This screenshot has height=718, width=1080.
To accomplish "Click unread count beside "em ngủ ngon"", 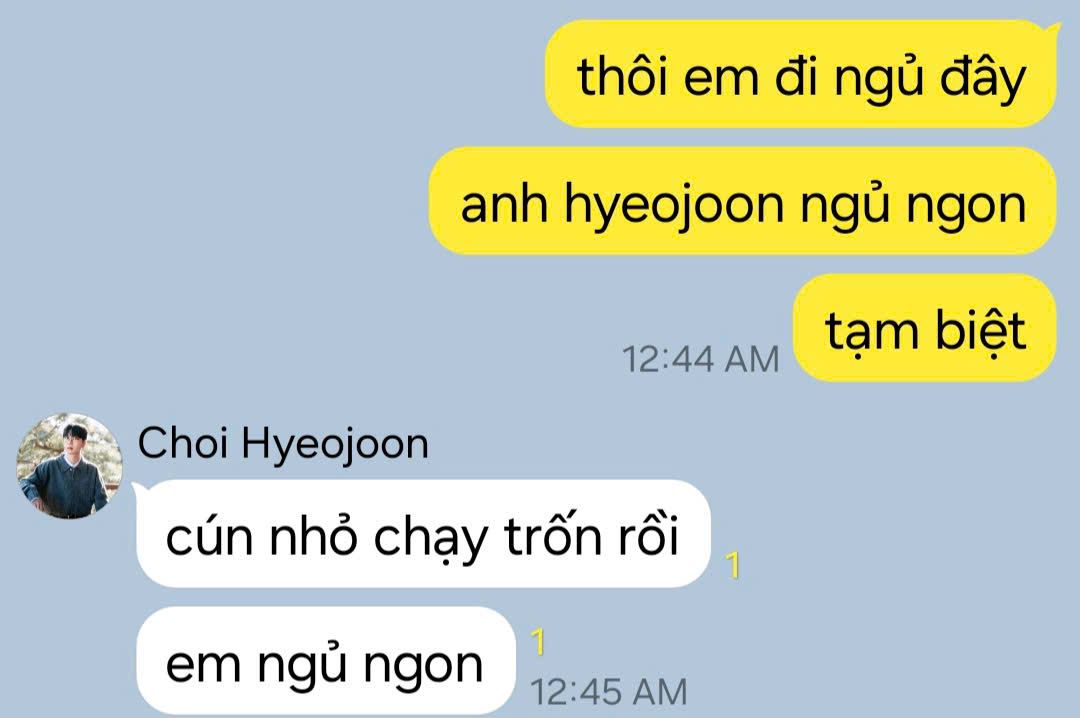I will coord(538,641).
